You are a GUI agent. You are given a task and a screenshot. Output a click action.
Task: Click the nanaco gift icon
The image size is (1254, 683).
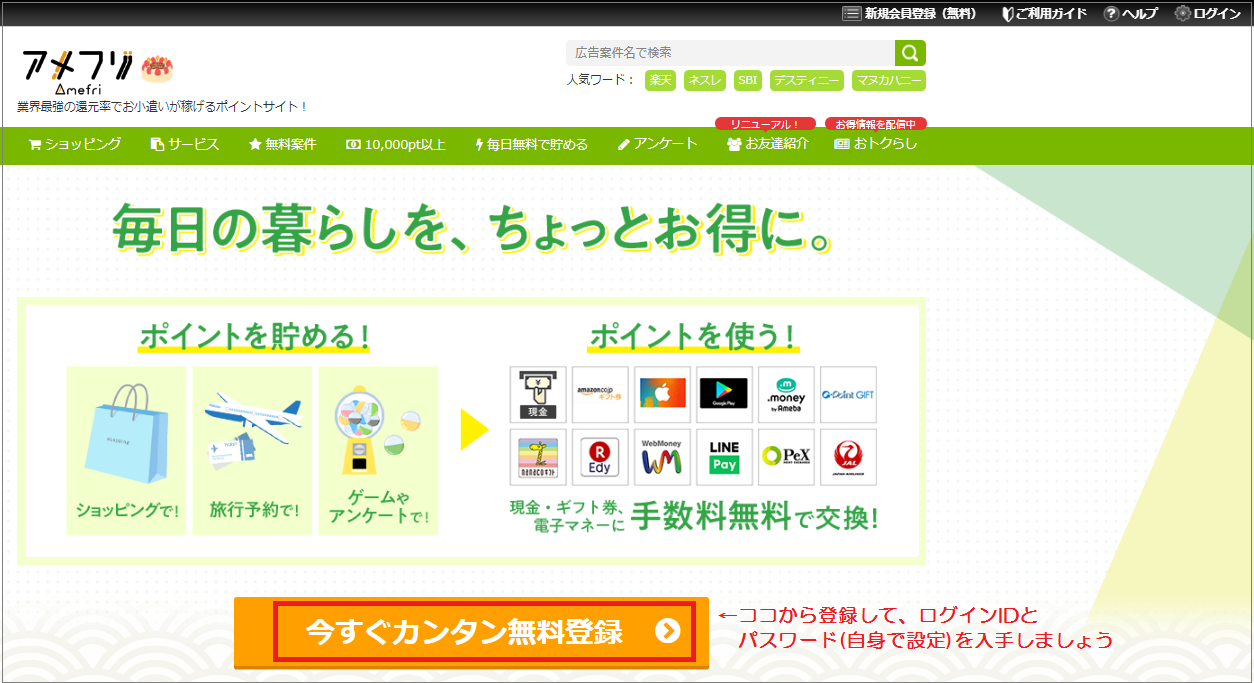click(x=538, y=457)
